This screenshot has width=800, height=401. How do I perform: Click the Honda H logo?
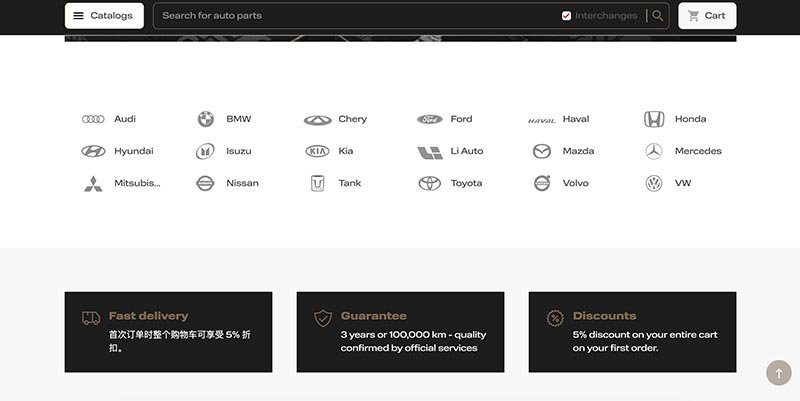coord(654,119)
